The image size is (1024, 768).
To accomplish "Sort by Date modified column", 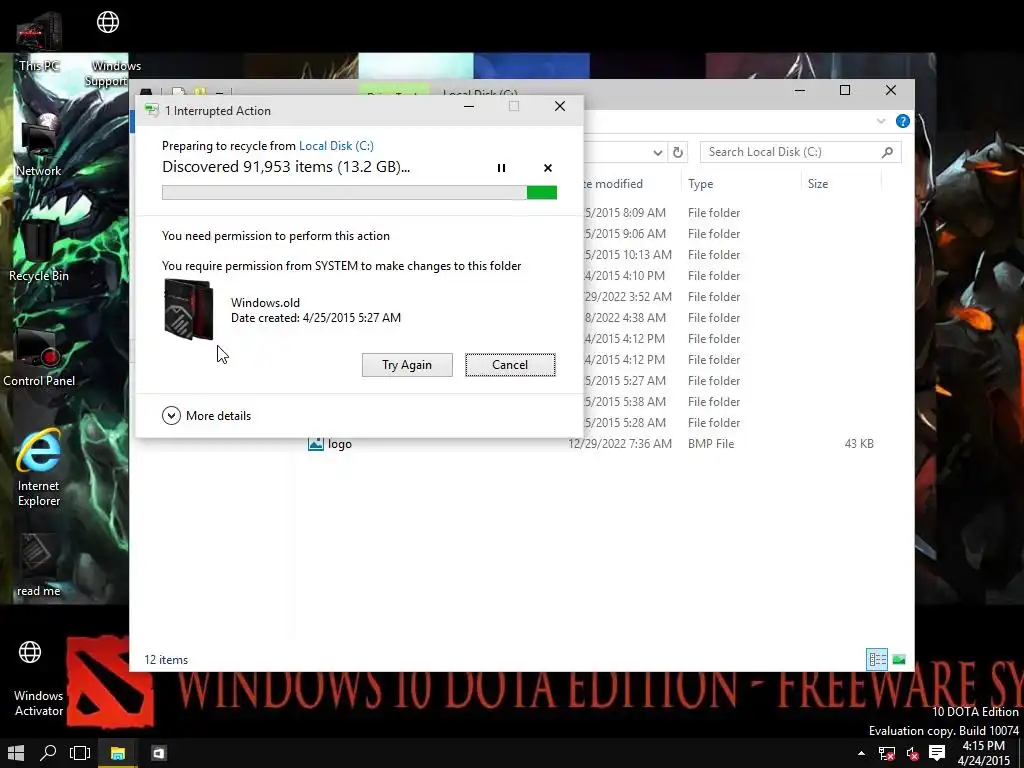I will pyautogui.click(x=613, y=184).
